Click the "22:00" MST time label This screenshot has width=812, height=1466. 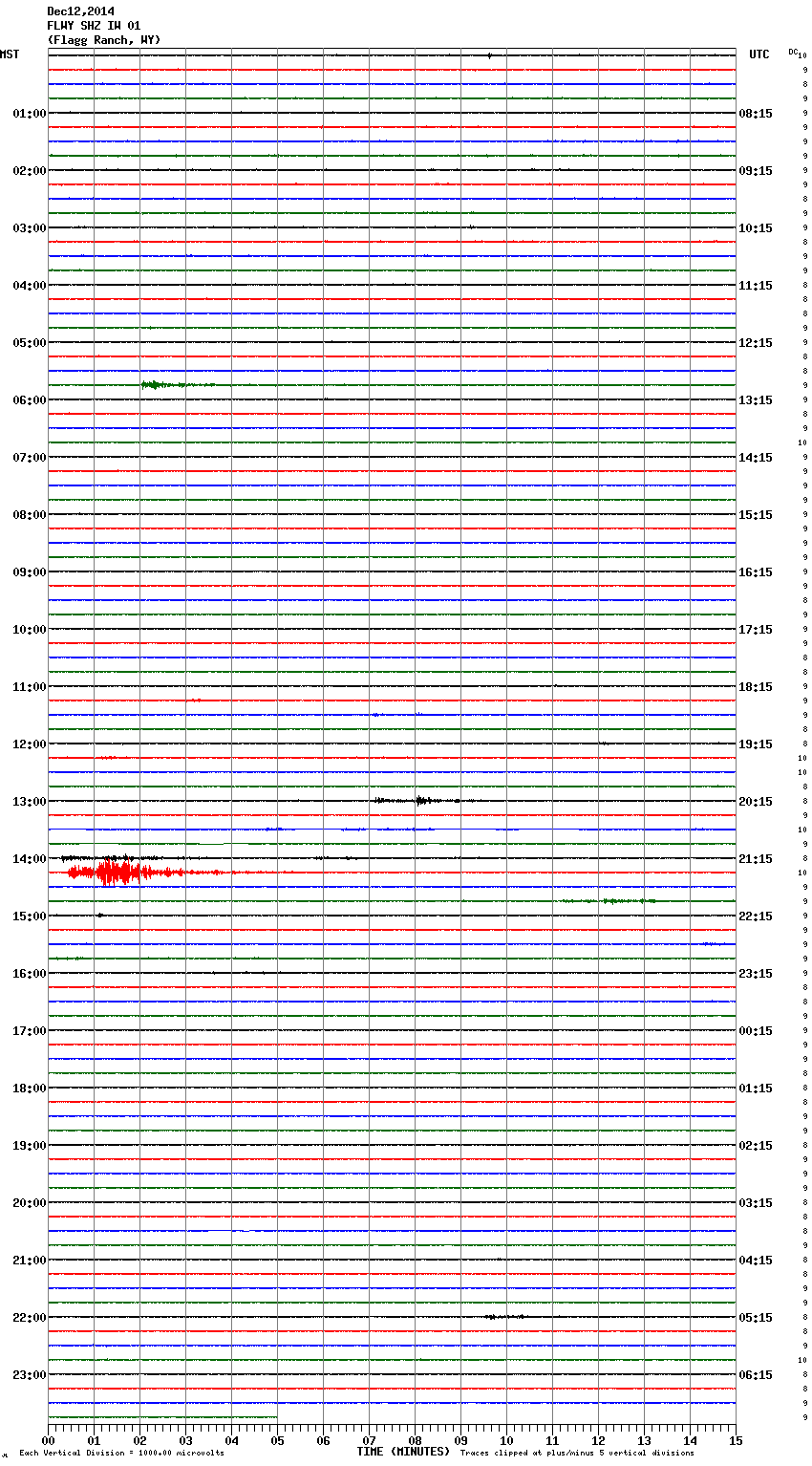pyautogui.click(x=30, y=1318)
